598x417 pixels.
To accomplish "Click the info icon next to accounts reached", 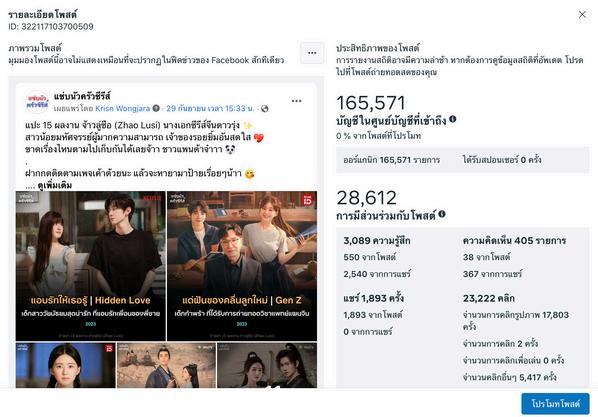I will click(453, 119).
